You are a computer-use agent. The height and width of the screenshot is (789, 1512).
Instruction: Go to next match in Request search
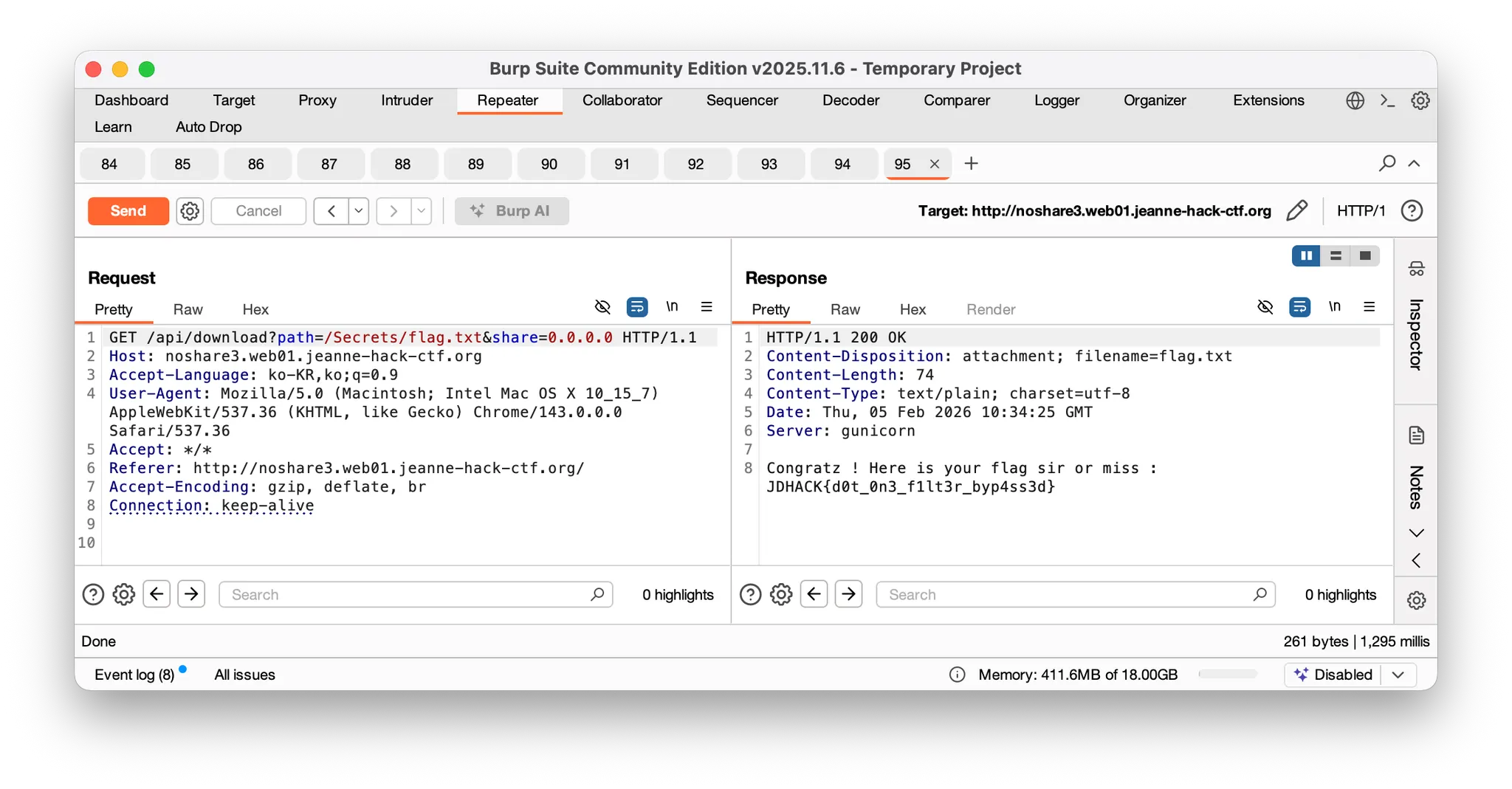point(191,594)
